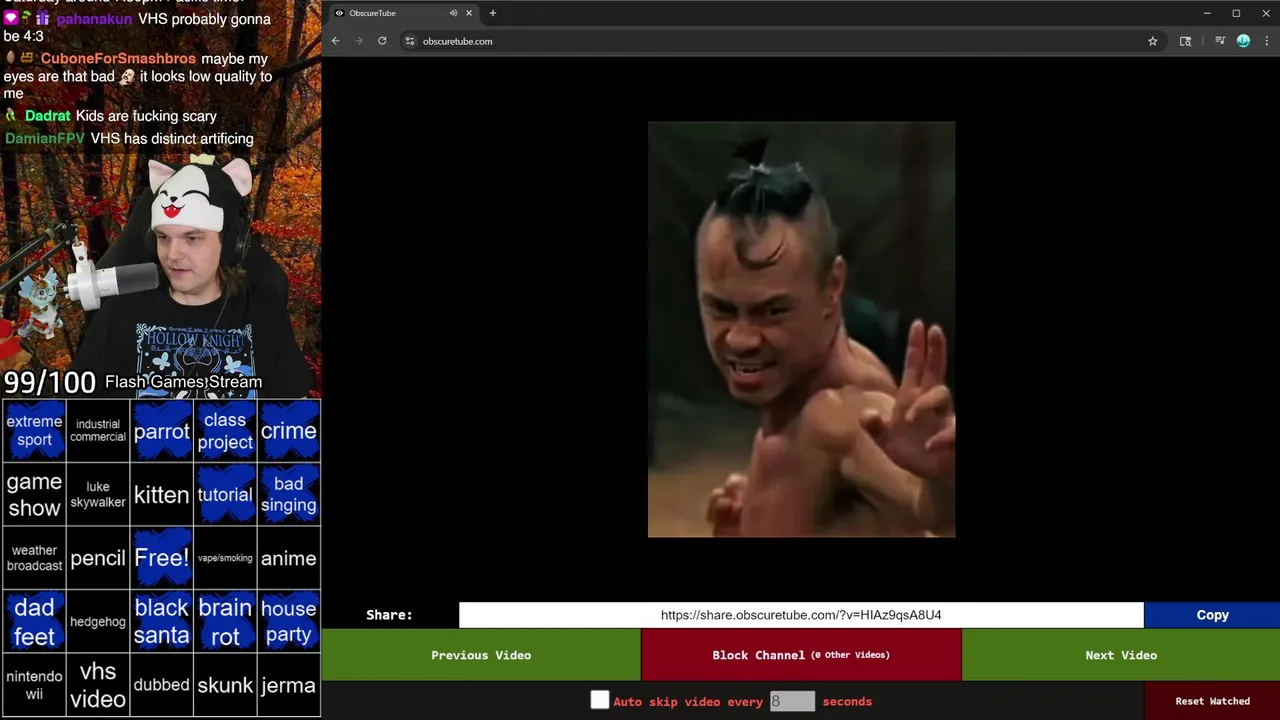Mark the 'hedgehog' bingo square

click(x=98, y=621)
